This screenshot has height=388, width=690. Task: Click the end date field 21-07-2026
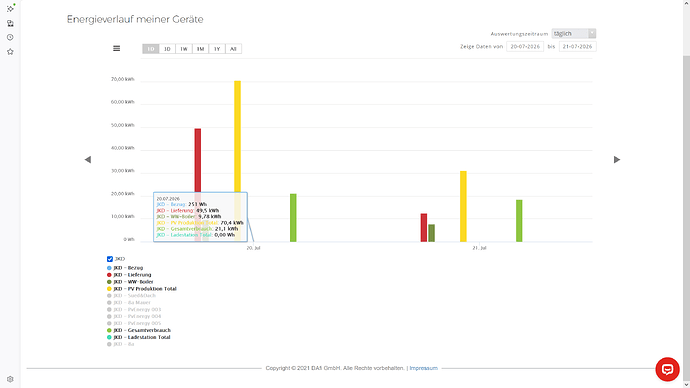tap(577, 46)
